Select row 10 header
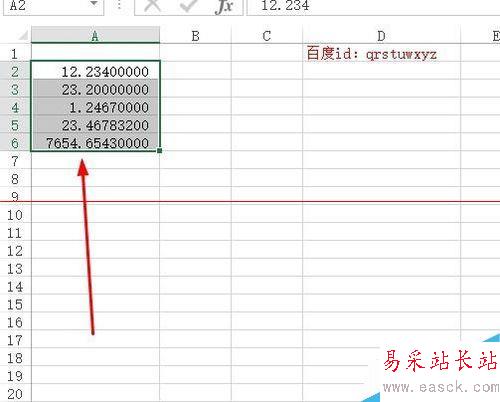Image resolution: width=500 pixels, height=402 pixels. pos(15,215)
